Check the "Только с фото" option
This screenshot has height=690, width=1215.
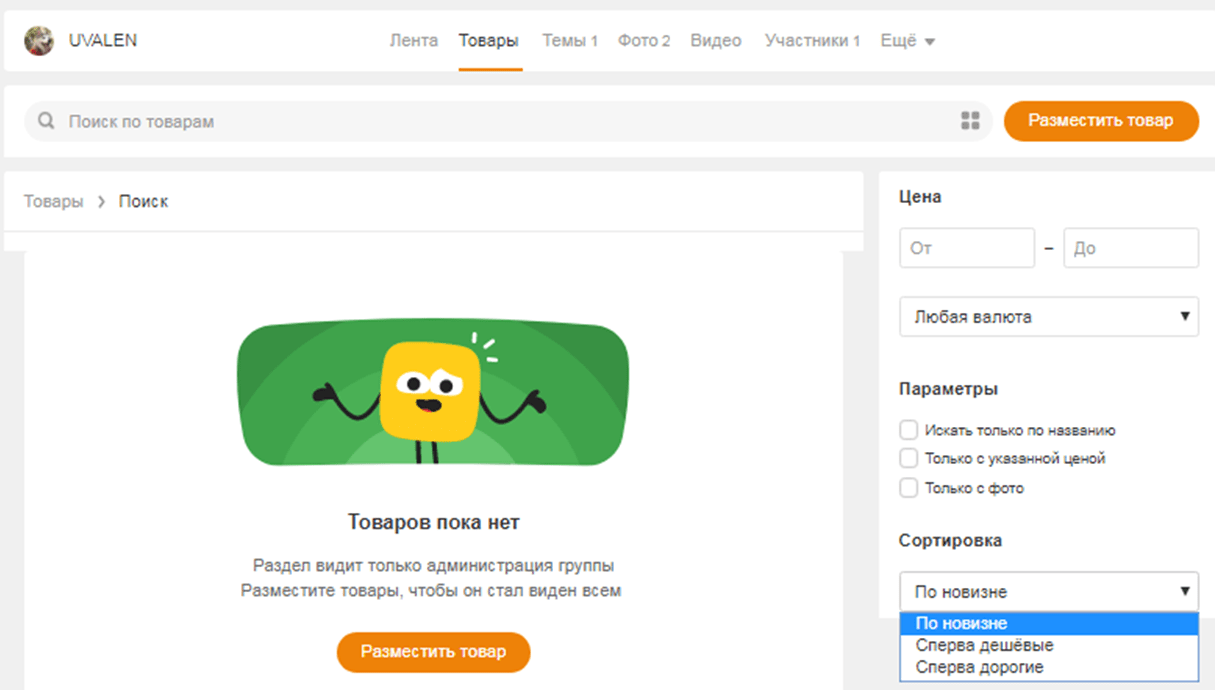[x=908, y=488]
